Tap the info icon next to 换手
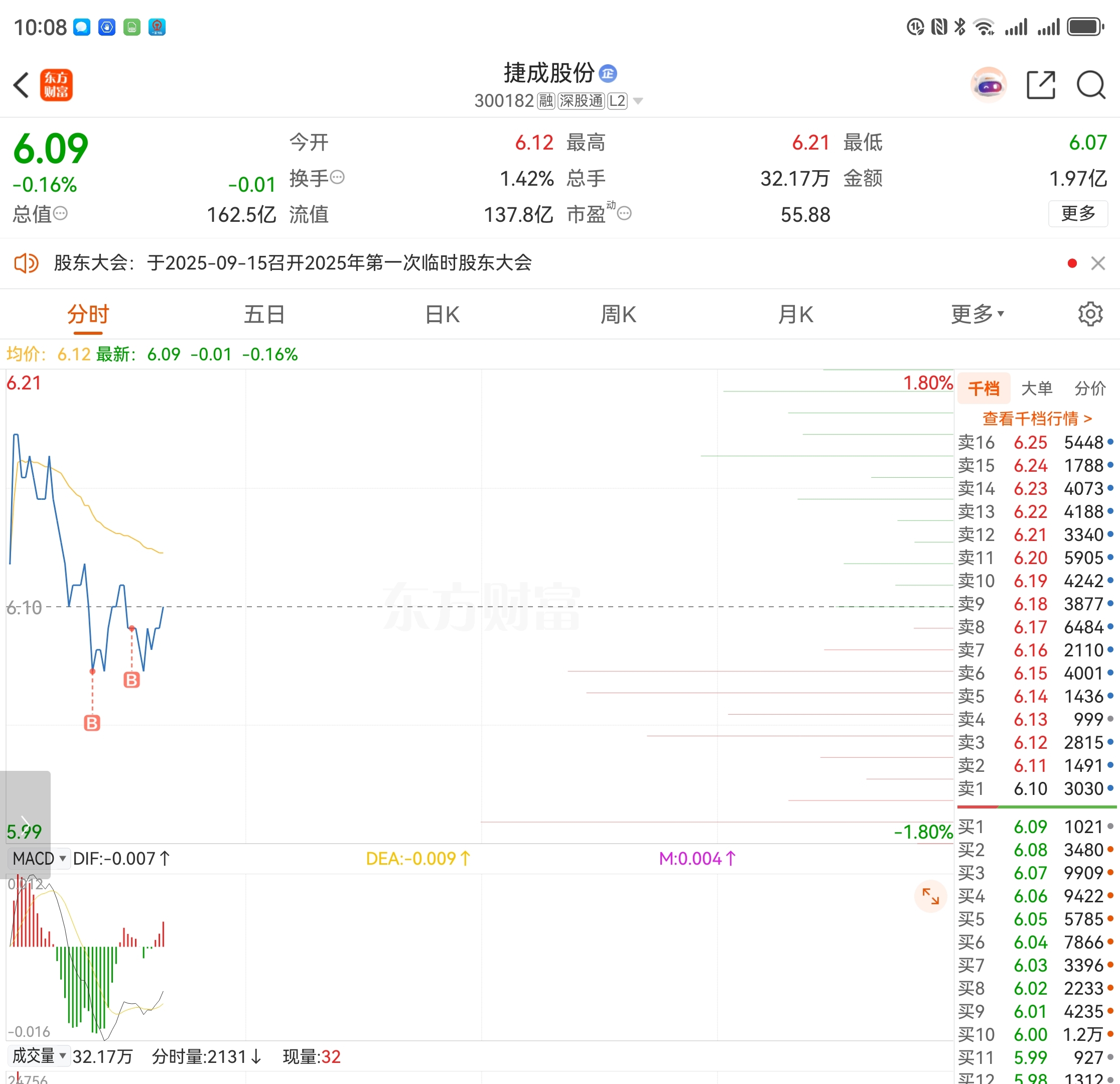The image size is (1120, 1084). pos(338,177)
